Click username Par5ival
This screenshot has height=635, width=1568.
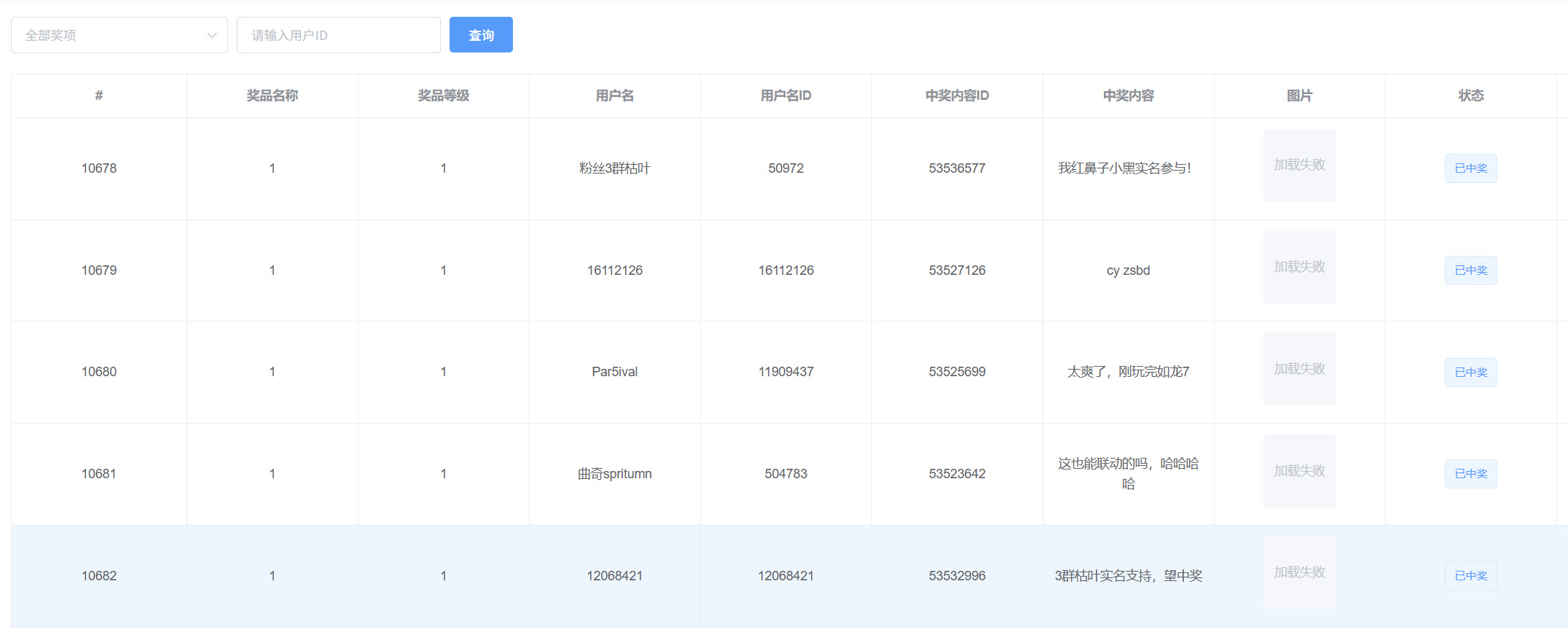tap(615, 372)
